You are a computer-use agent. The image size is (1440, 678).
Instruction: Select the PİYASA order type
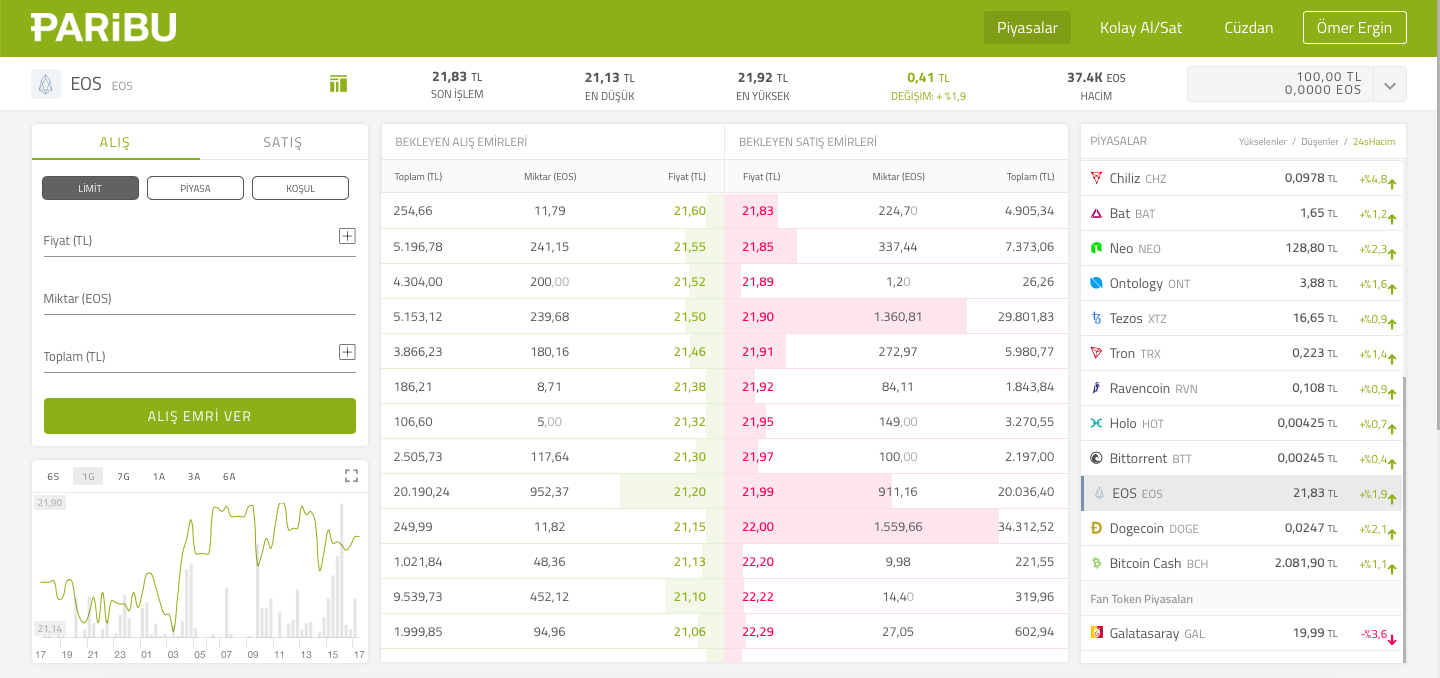[x=195, y=188]
